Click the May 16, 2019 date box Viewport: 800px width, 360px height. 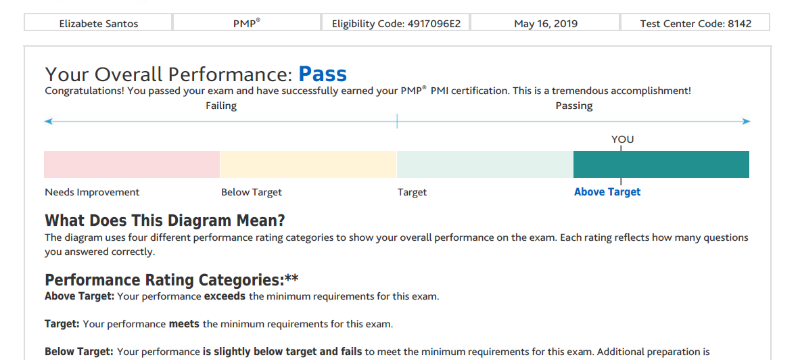(x=545, y=23)
